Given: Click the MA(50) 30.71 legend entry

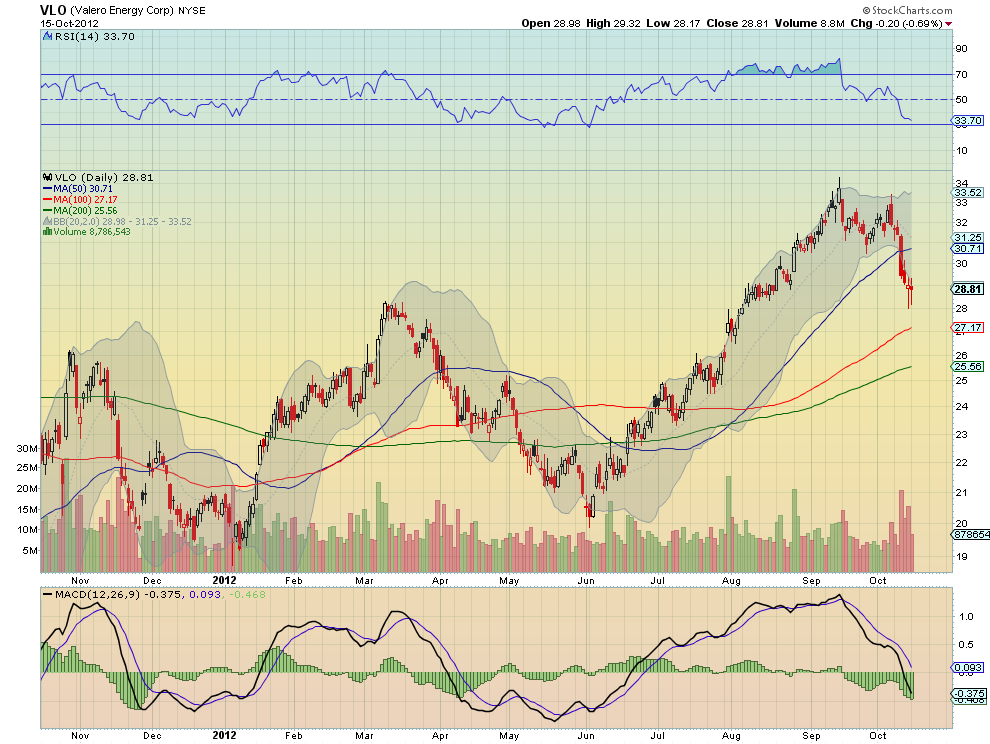Looking at the screenshot, I should pos(83,189).
